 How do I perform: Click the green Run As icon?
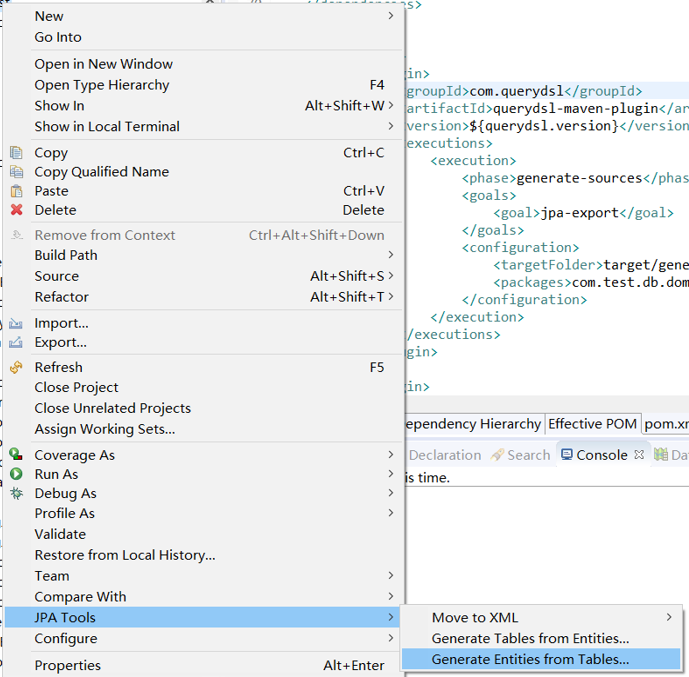tap(16, 474)
